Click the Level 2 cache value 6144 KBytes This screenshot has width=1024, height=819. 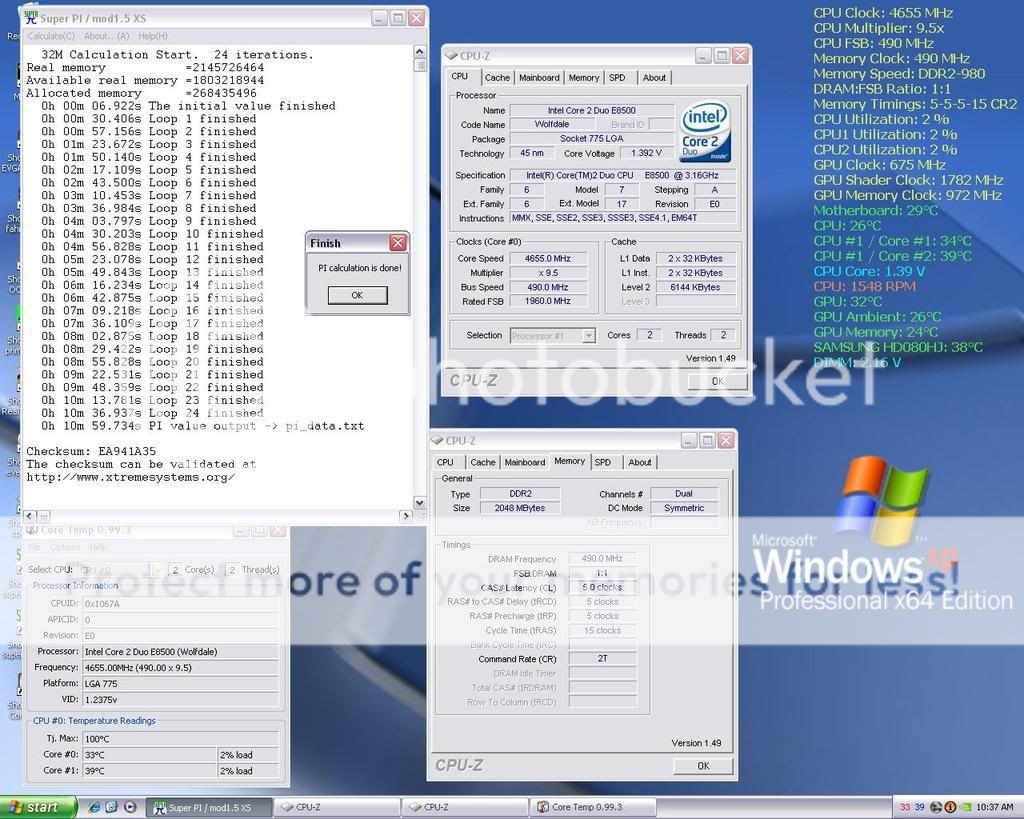695,287
